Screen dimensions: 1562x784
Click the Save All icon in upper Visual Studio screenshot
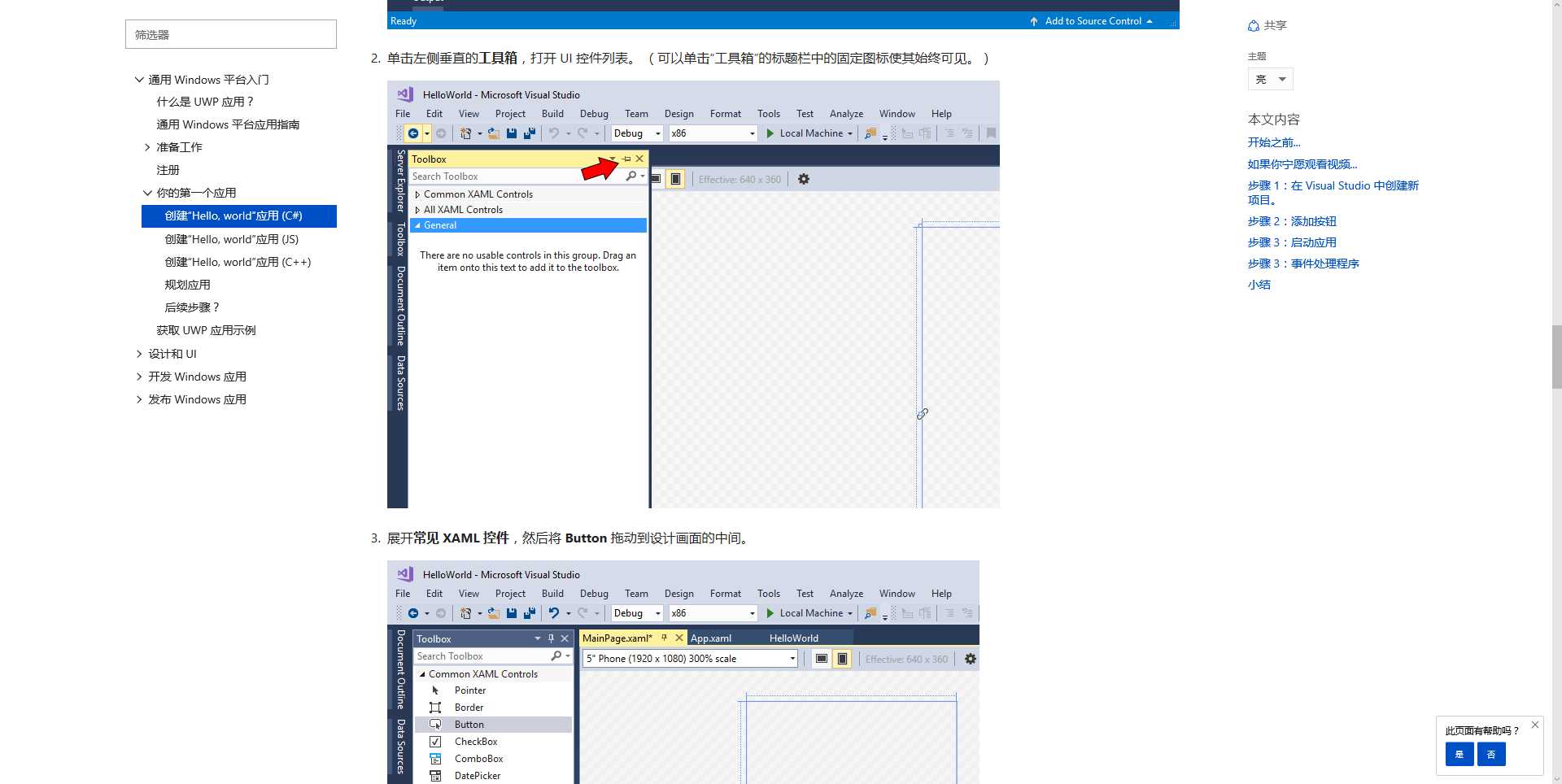[x=529, y=133]
